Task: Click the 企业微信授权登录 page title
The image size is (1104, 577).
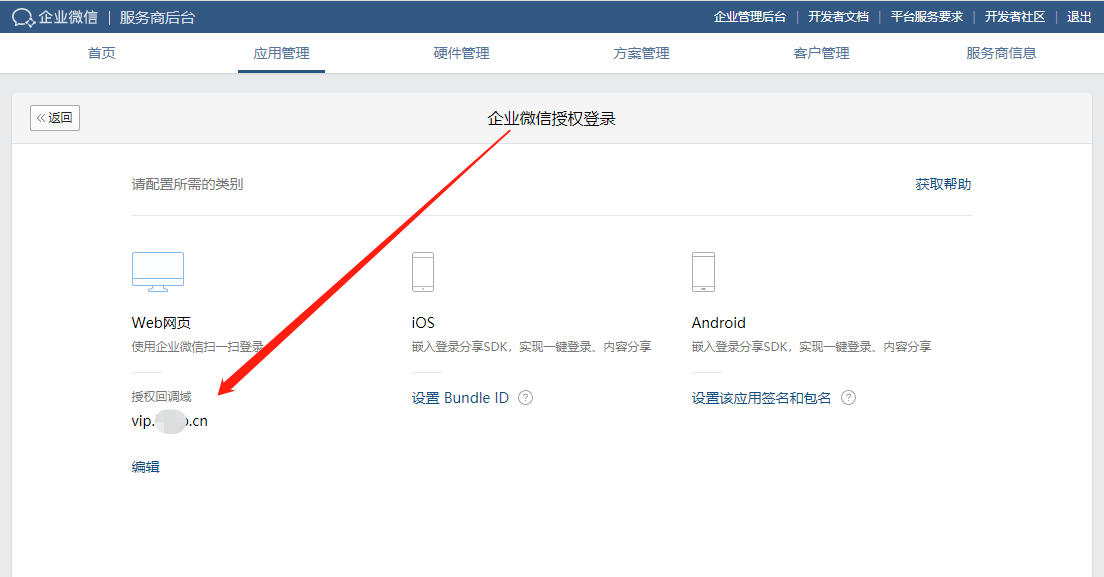Action: click(551, 118)
